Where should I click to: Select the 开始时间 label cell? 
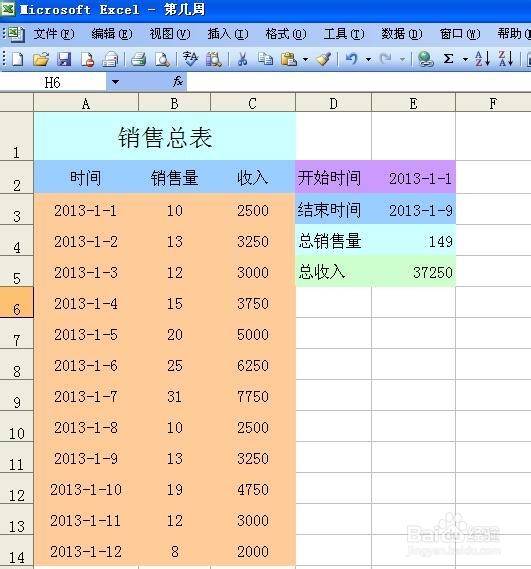334,177
